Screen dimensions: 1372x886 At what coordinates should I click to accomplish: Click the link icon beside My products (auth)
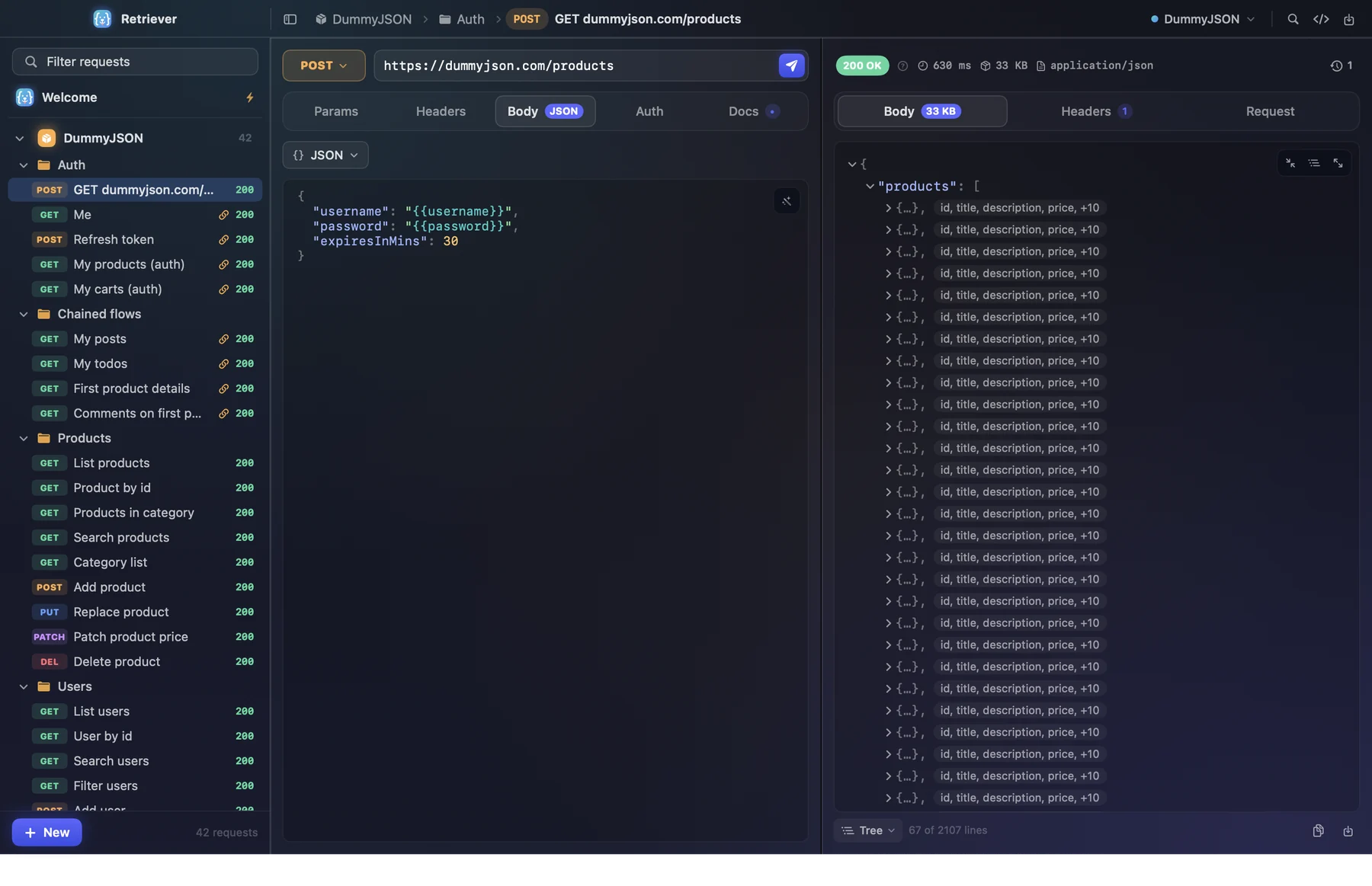pyautogui.click(x=223, y=264)
